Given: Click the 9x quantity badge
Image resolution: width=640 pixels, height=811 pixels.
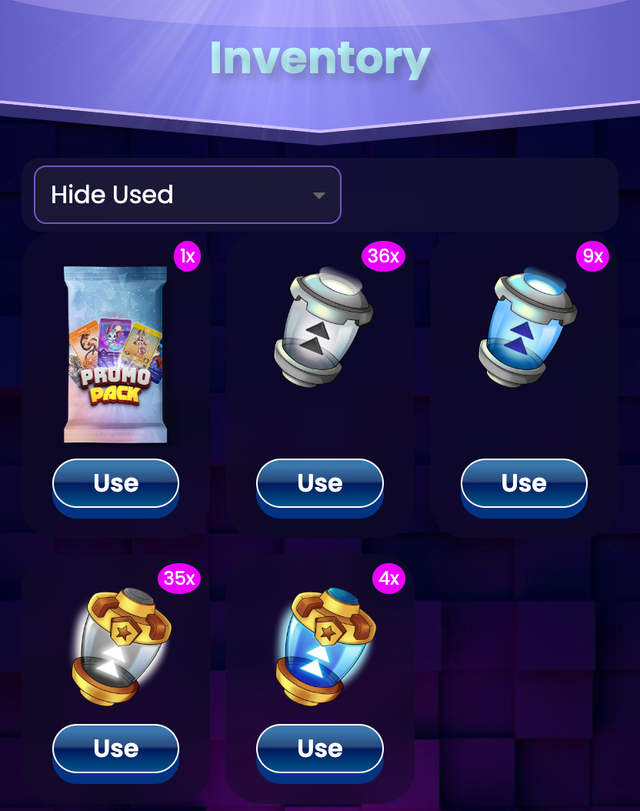Looking at the screenshot, I should [x=593, y=256].
